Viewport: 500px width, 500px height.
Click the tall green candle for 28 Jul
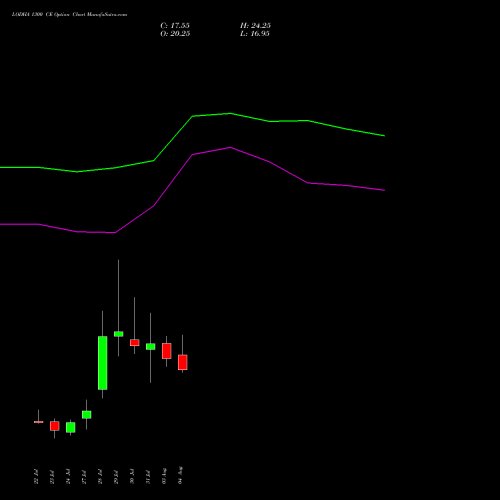click(103, 363)
